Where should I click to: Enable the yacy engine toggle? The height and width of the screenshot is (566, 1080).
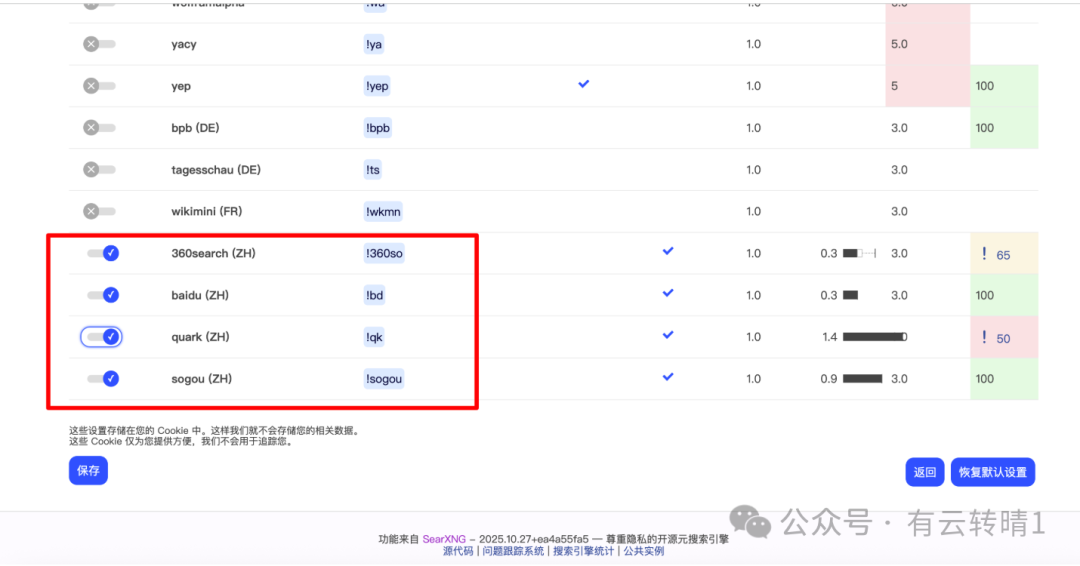99,44
